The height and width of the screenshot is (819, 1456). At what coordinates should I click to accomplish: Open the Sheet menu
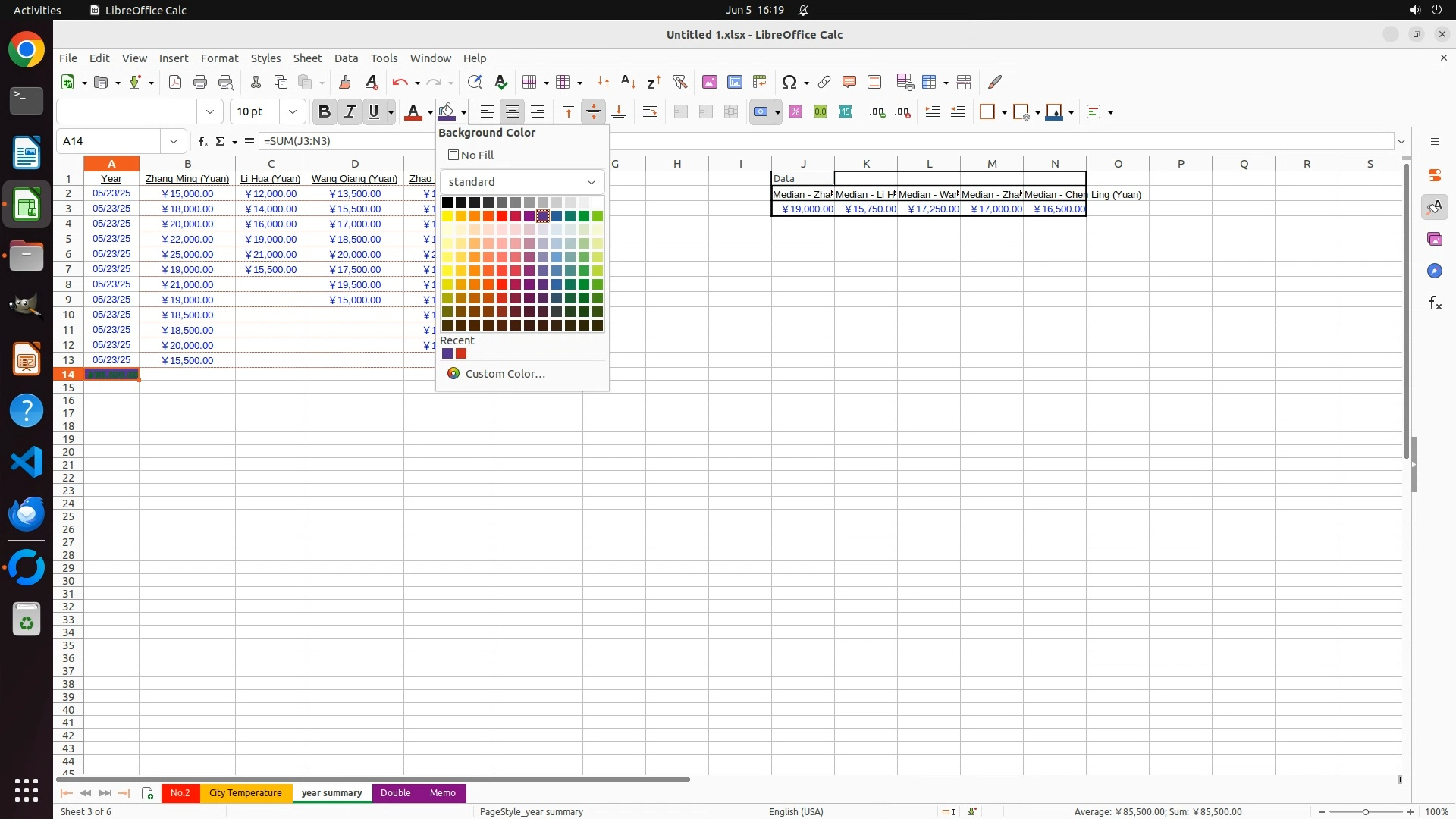(307, 58)
